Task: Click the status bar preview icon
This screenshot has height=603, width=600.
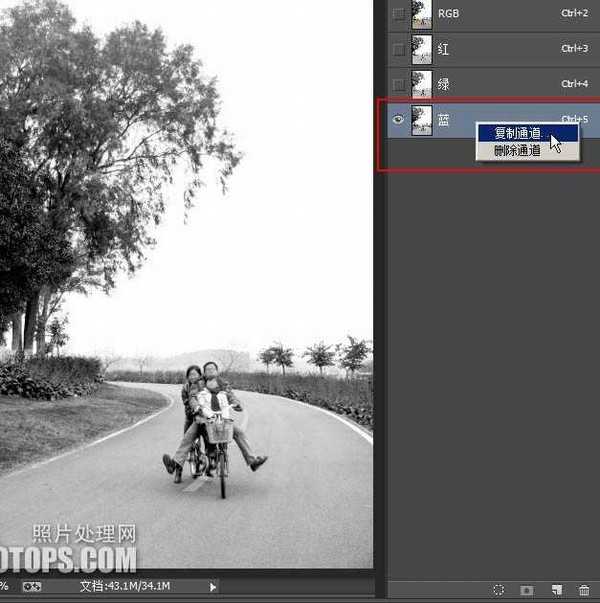Action: click(32, 586)
